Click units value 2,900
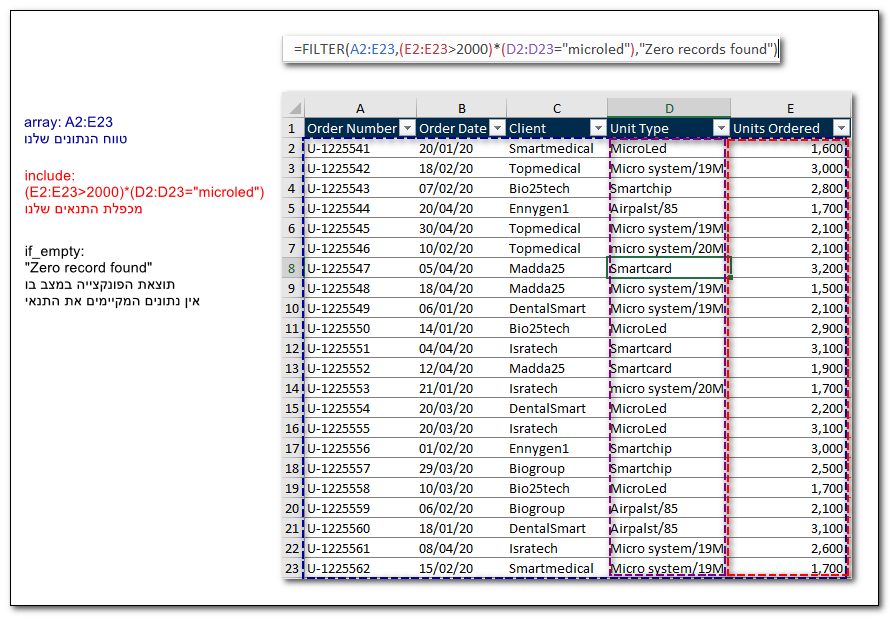 (x=790, y=328)
